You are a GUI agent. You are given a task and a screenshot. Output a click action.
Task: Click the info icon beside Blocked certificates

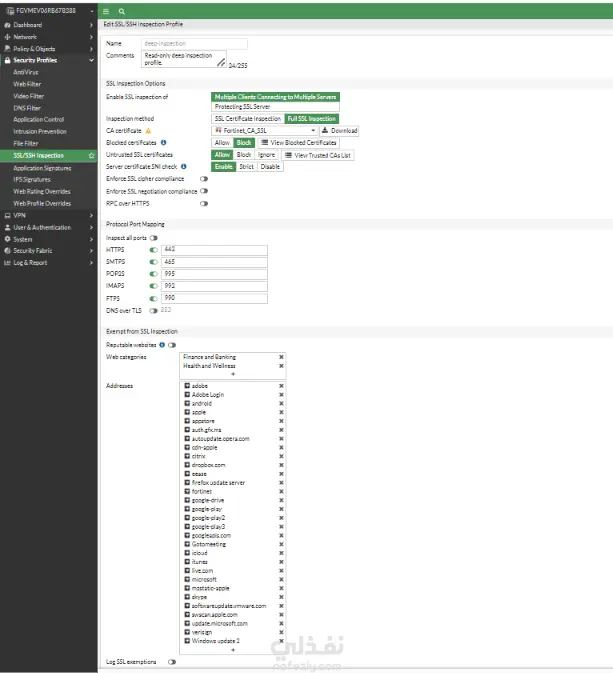pos(164,142)
